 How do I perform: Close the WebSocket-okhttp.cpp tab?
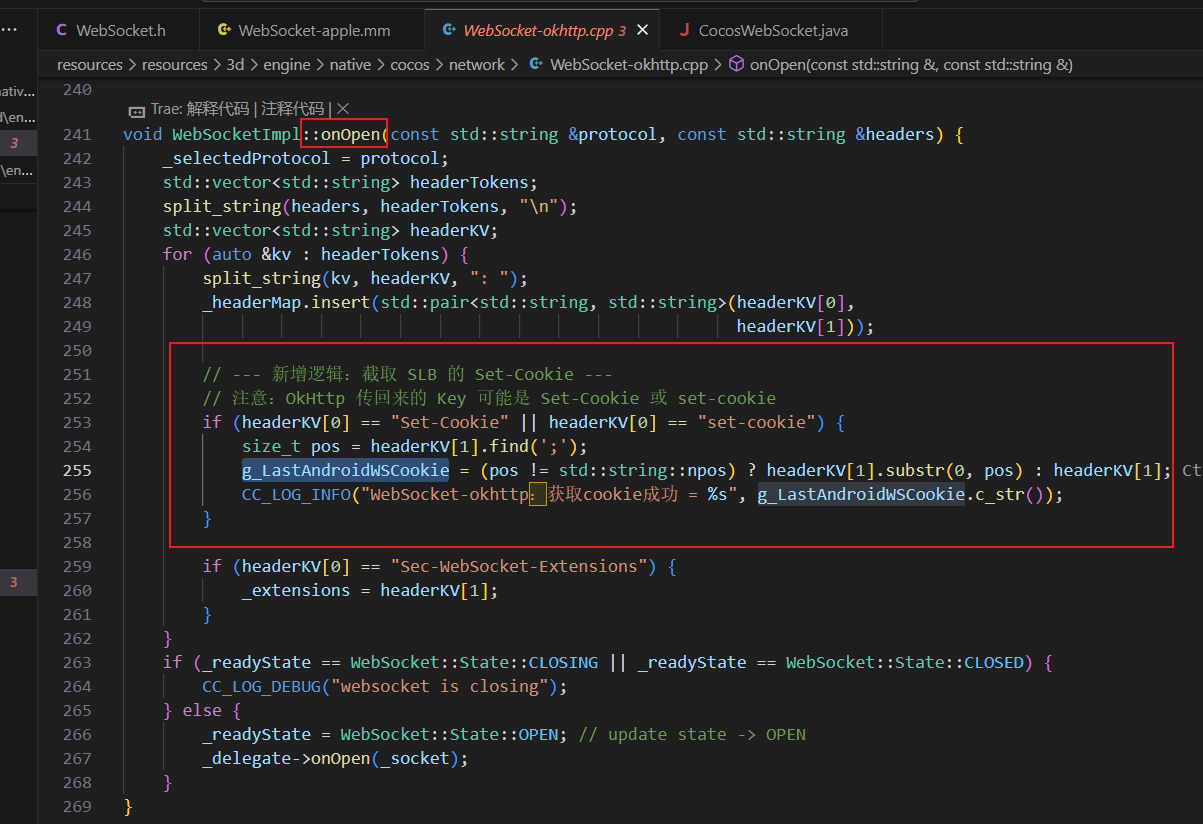pyautogui.click(x=643, y=30)
